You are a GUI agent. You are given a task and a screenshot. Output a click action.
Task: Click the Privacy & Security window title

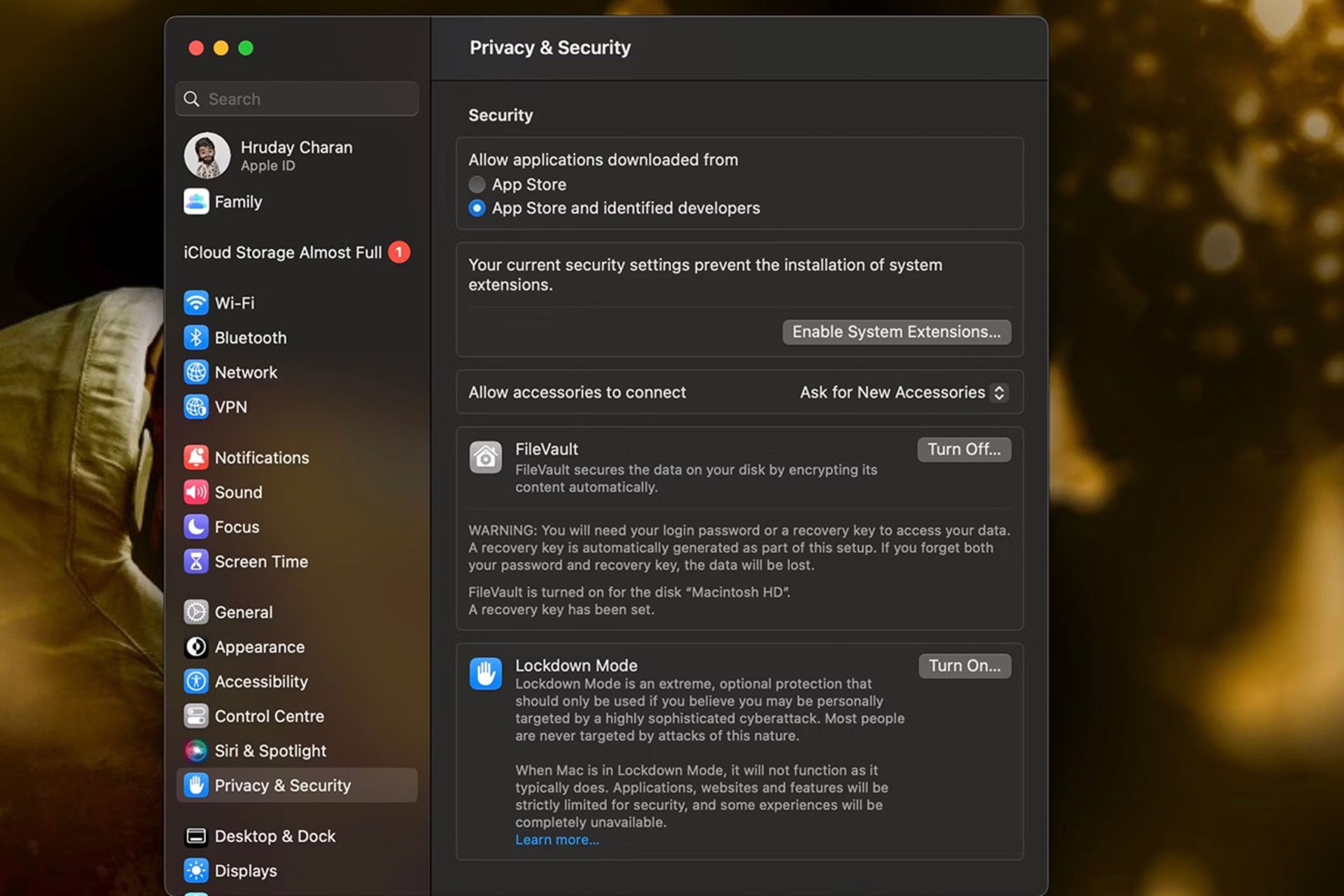550,48
